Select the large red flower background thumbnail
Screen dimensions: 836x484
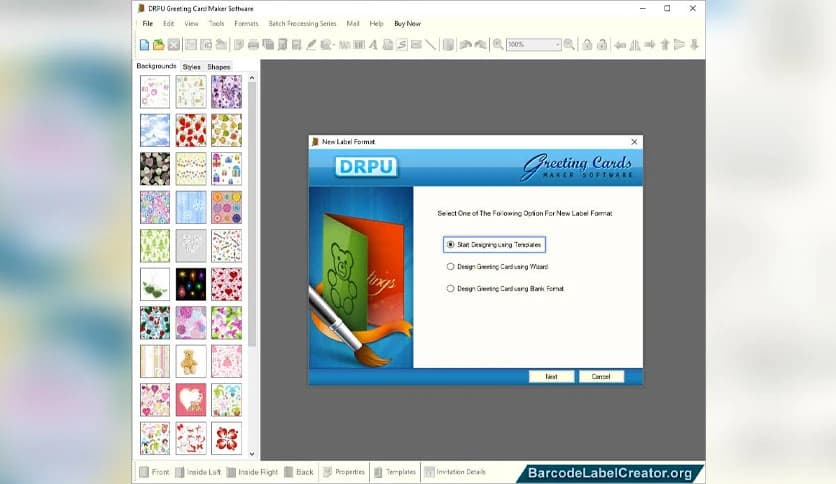click(226, 438)
